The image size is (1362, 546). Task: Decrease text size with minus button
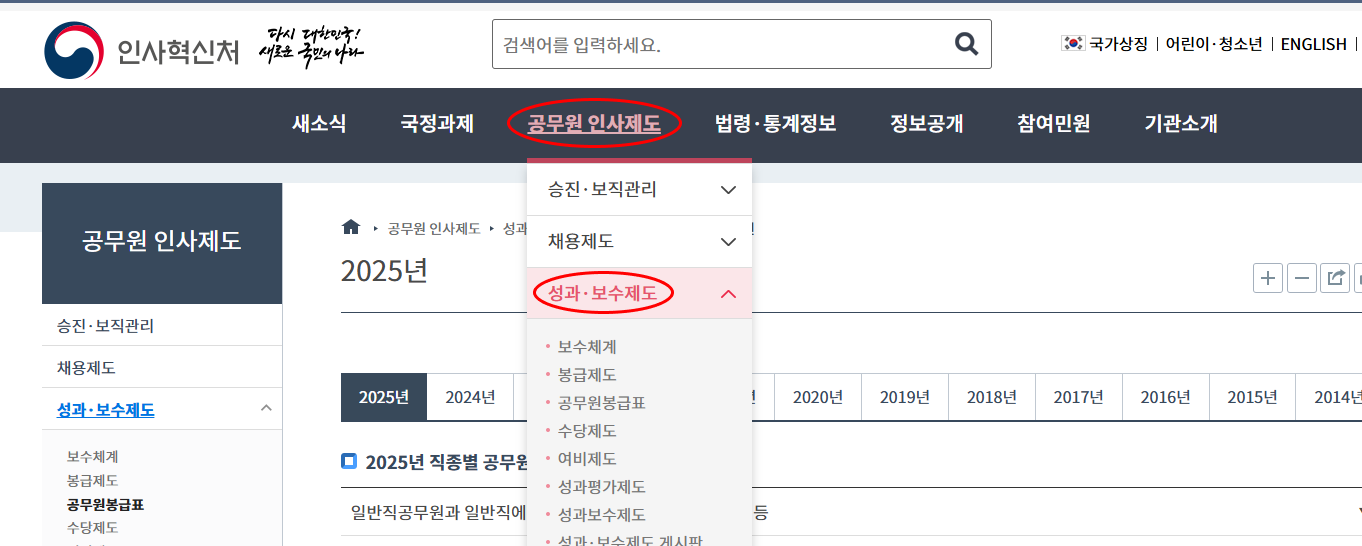pos(1301,278)
